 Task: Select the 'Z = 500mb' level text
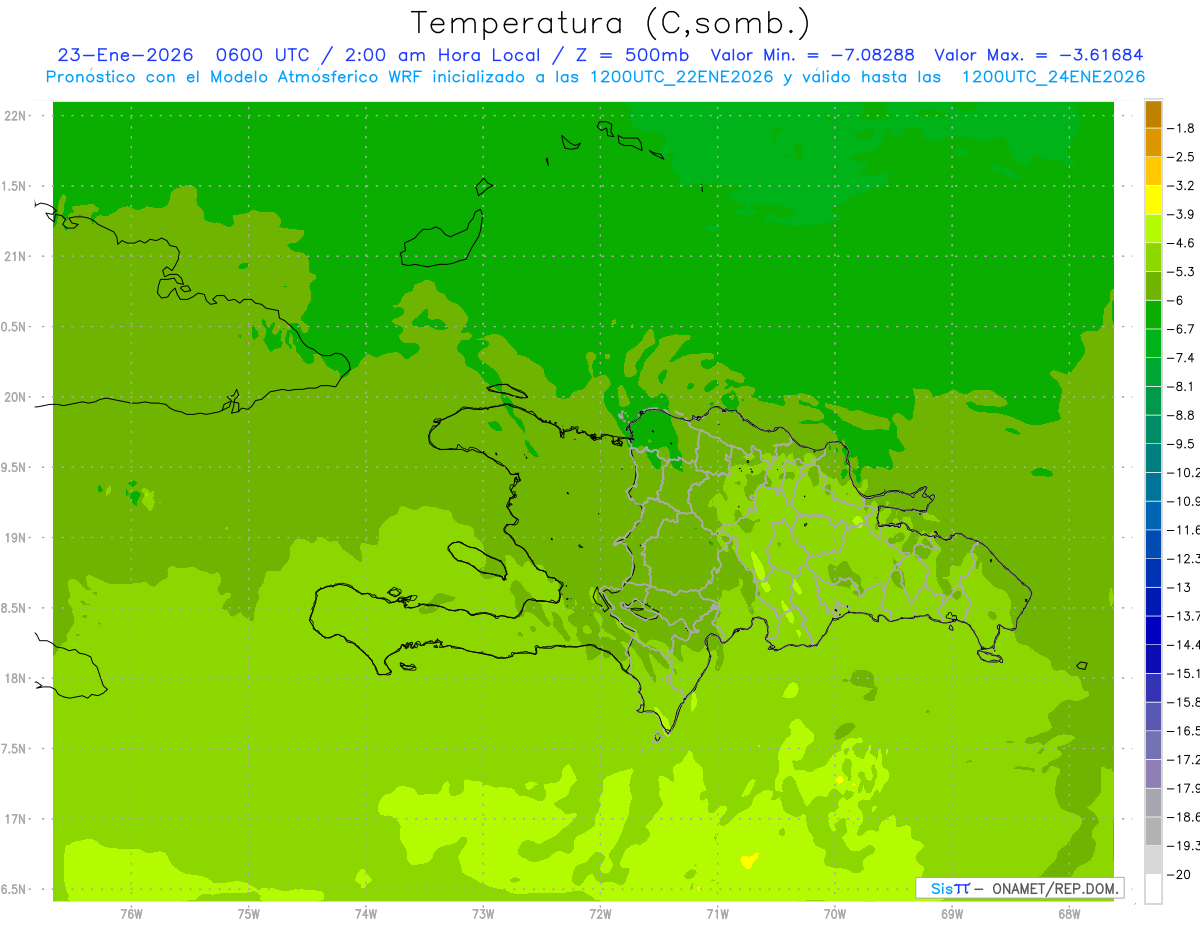[629, 55]
